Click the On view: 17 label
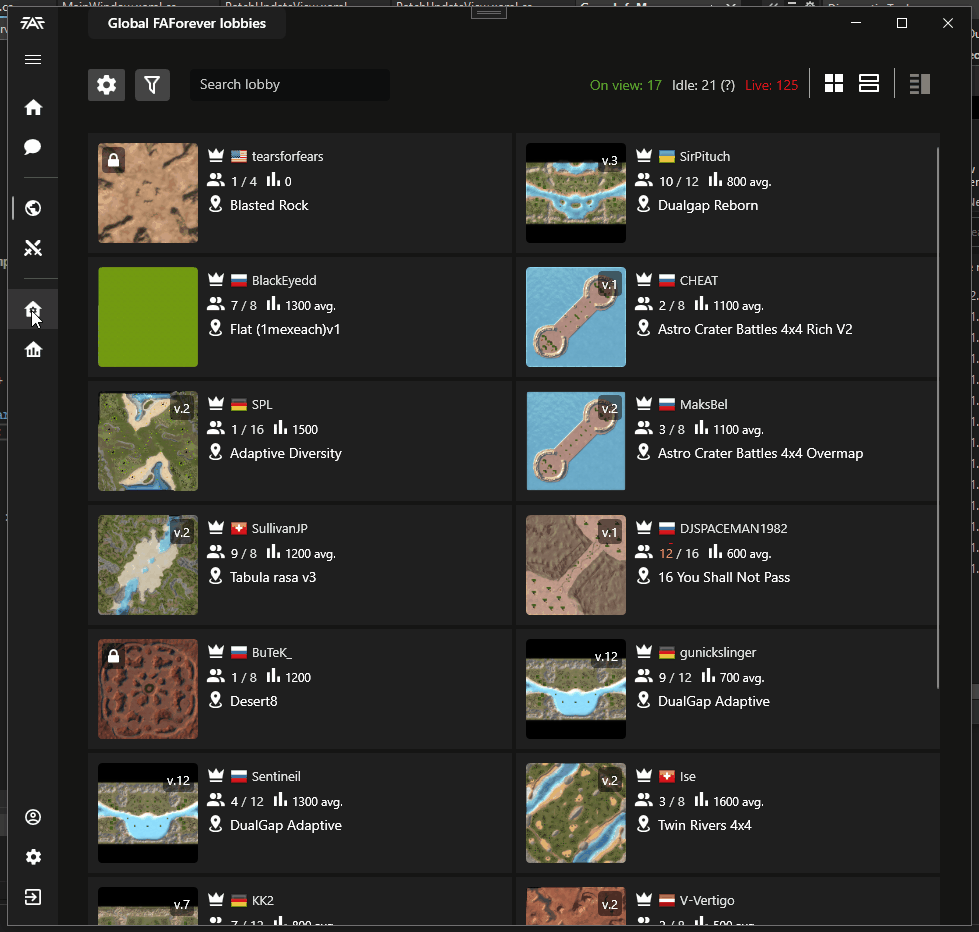The image size is (979, 932). coord(626,86)
